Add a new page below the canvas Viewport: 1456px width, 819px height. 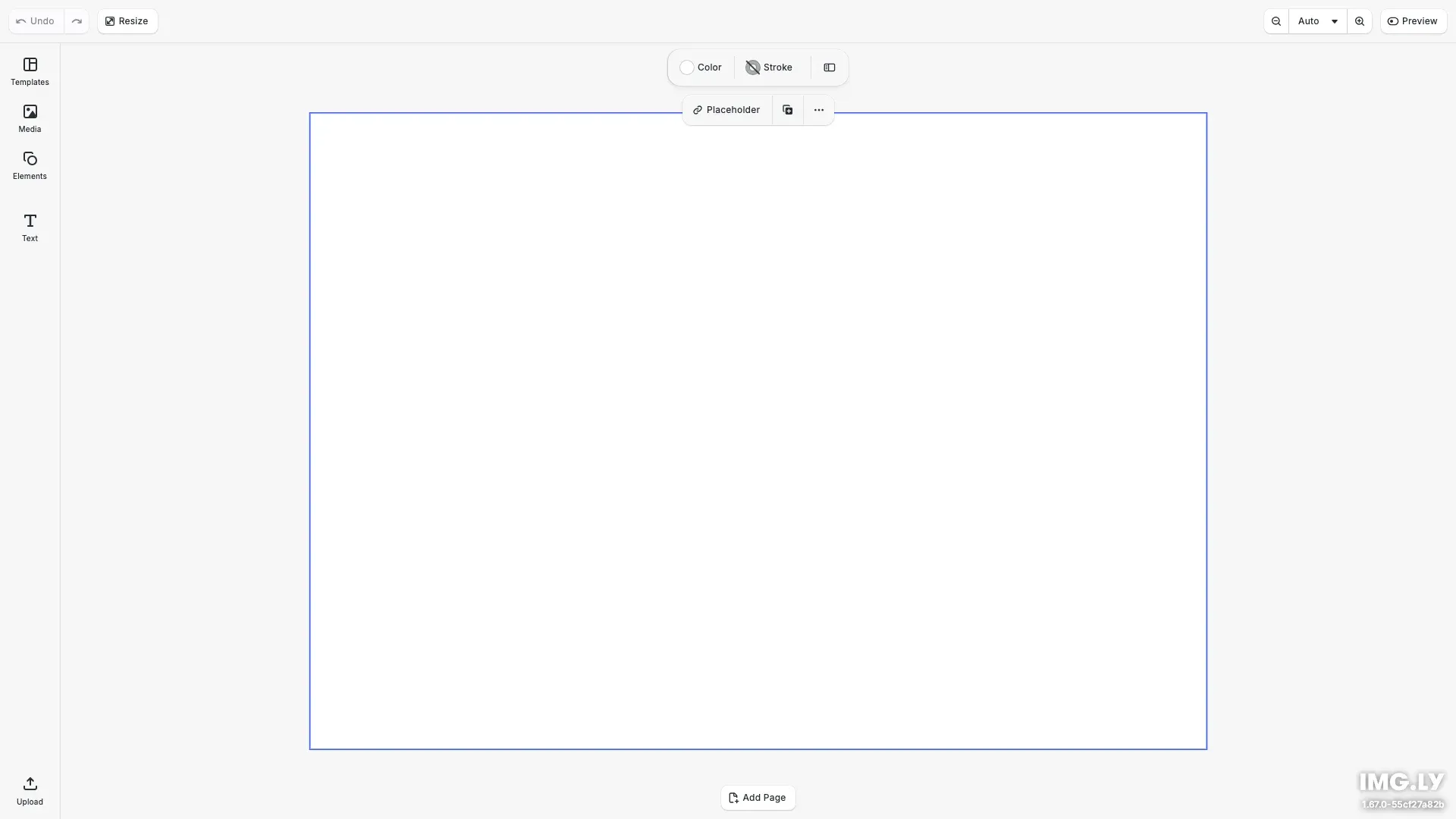pyautogui.click(x=758, y=798)
